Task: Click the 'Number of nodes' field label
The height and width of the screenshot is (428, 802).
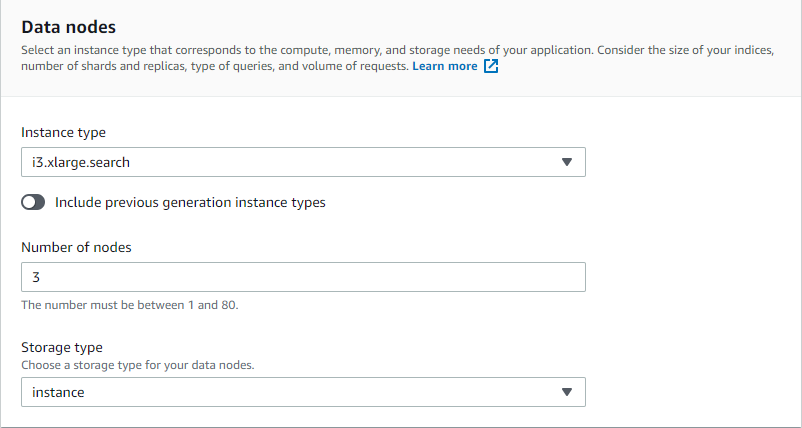Action: pyautogui.click(x=76, y=247)
